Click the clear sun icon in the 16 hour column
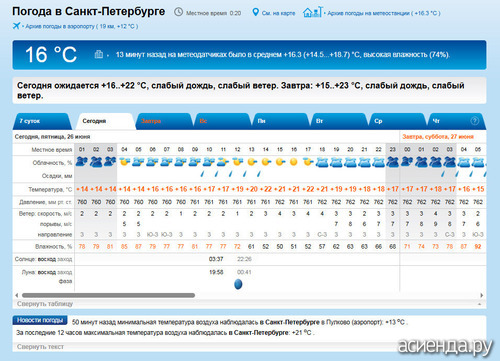The image size is (500, 361). tap(294, 162)
